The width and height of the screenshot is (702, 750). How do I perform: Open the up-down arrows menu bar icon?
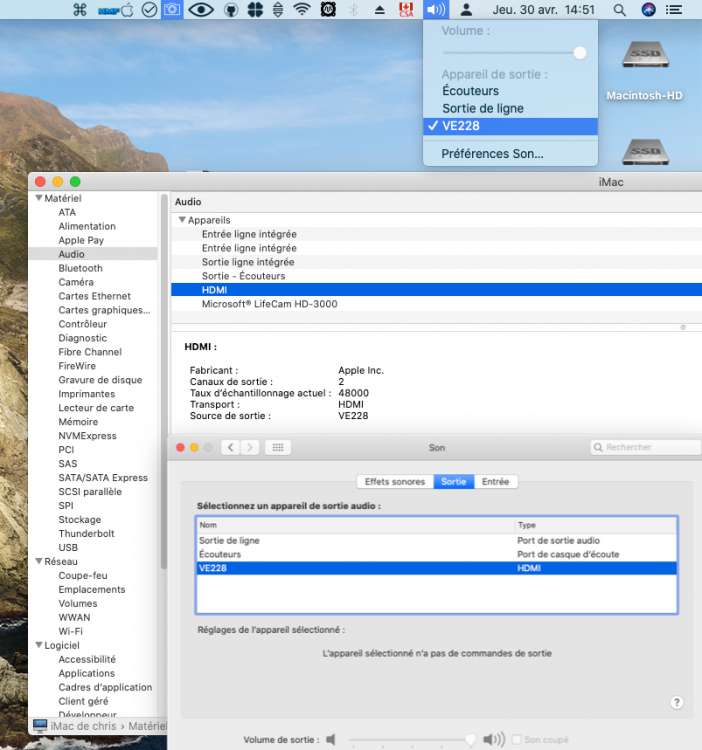pos(278,10)
